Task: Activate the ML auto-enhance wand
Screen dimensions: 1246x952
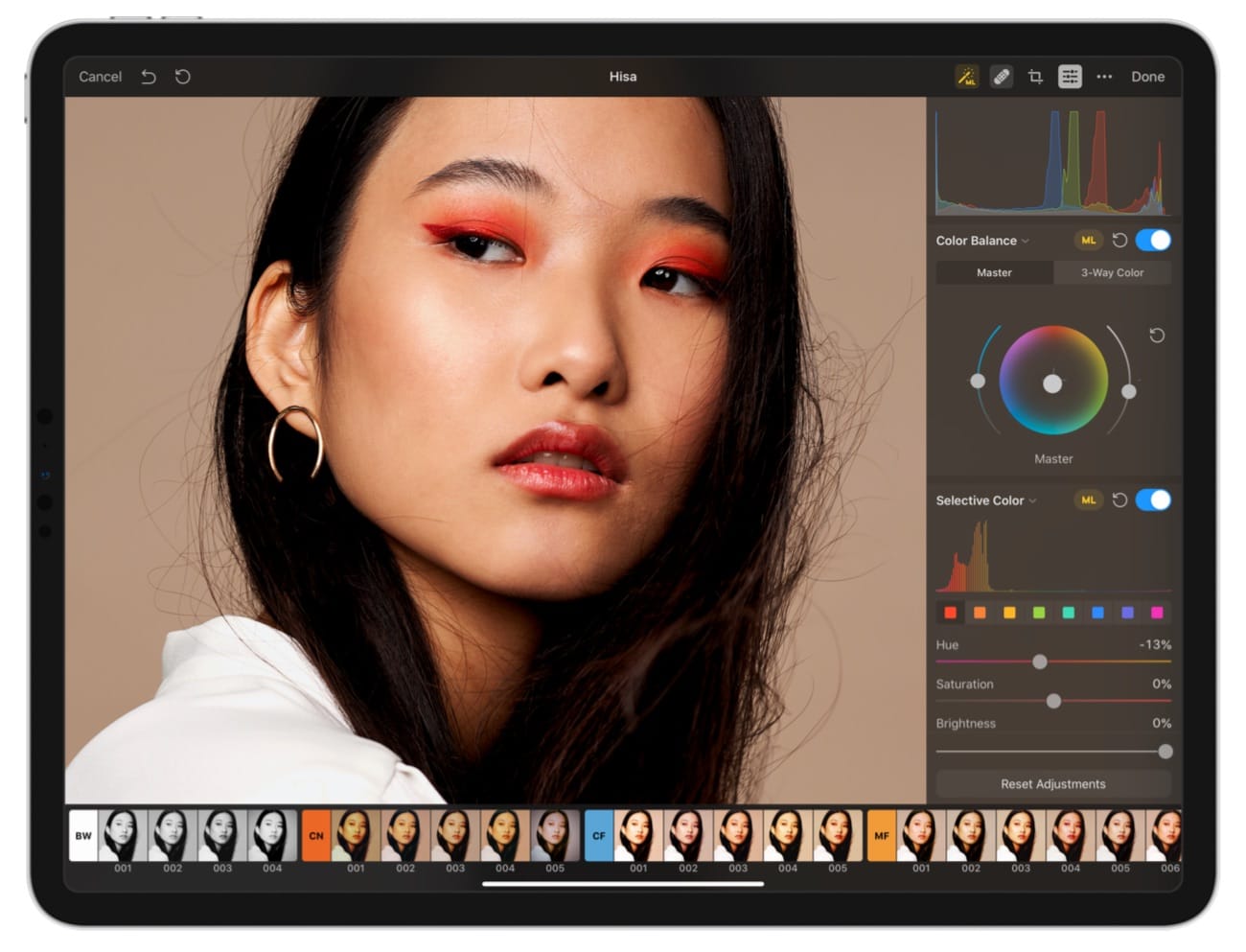Action: pos(967,77)
